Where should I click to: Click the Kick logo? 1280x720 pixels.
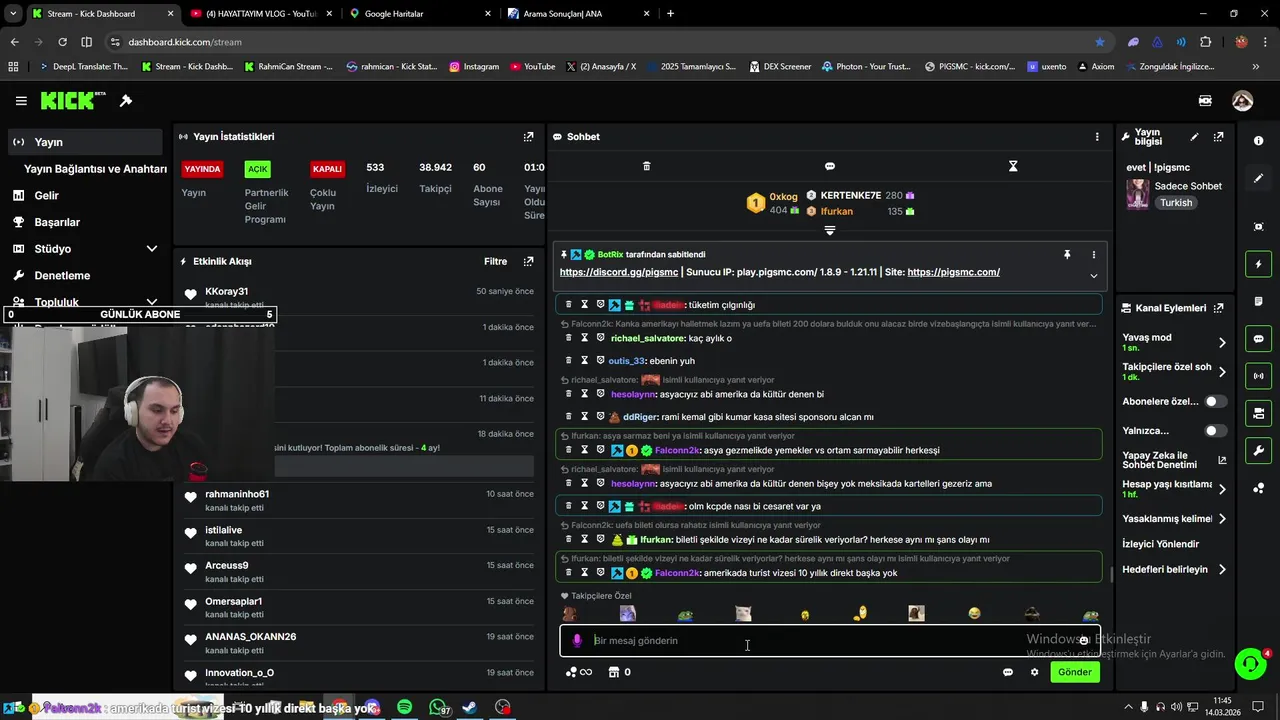pos(73,101)
